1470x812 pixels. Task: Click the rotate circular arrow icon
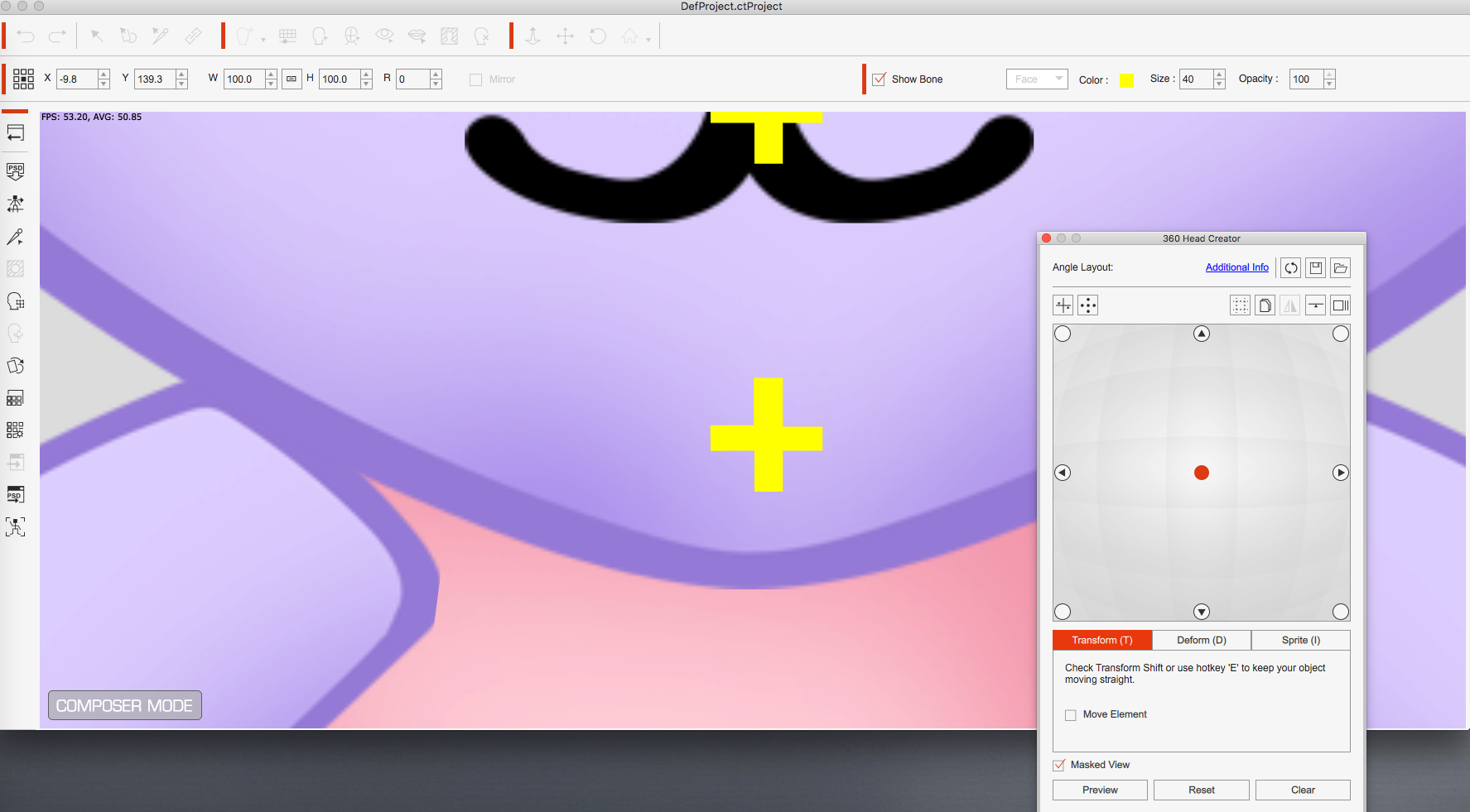[x=598, y=36]
